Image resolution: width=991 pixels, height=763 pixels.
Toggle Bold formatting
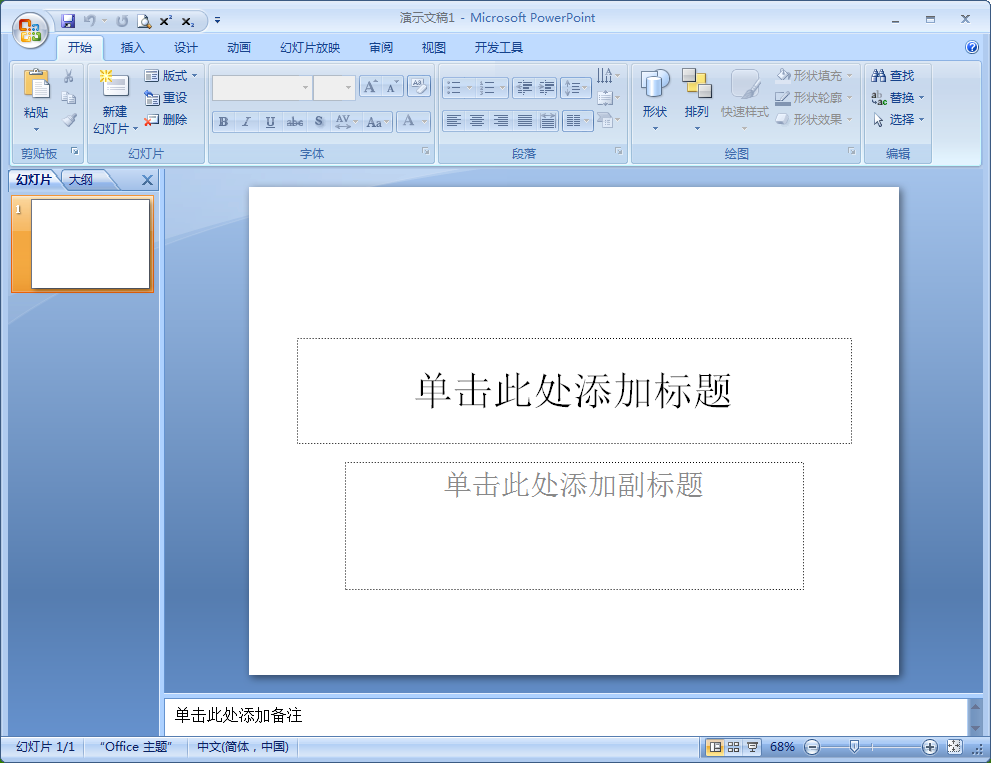click(x=223, y=121)
